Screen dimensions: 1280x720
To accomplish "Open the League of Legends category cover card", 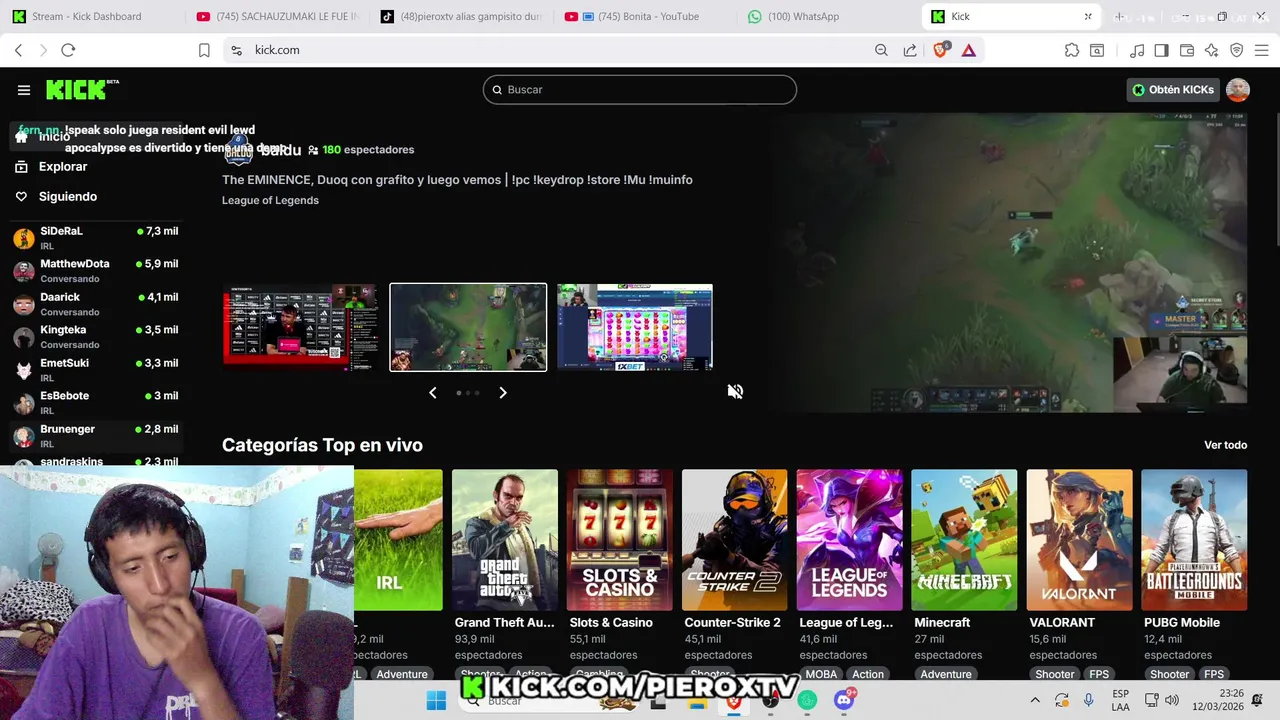I will click(850, 540).
